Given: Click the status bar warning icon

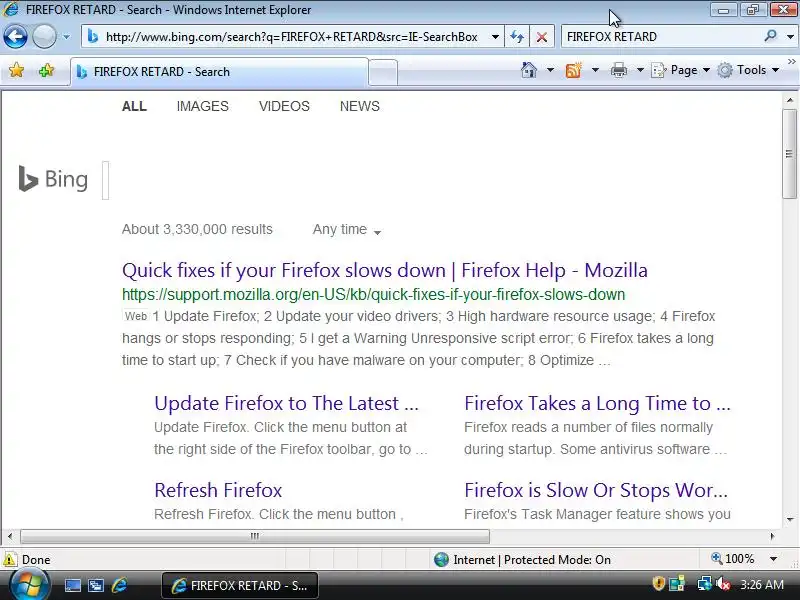Looking at the screenshot, I should [x=10, y=560].
